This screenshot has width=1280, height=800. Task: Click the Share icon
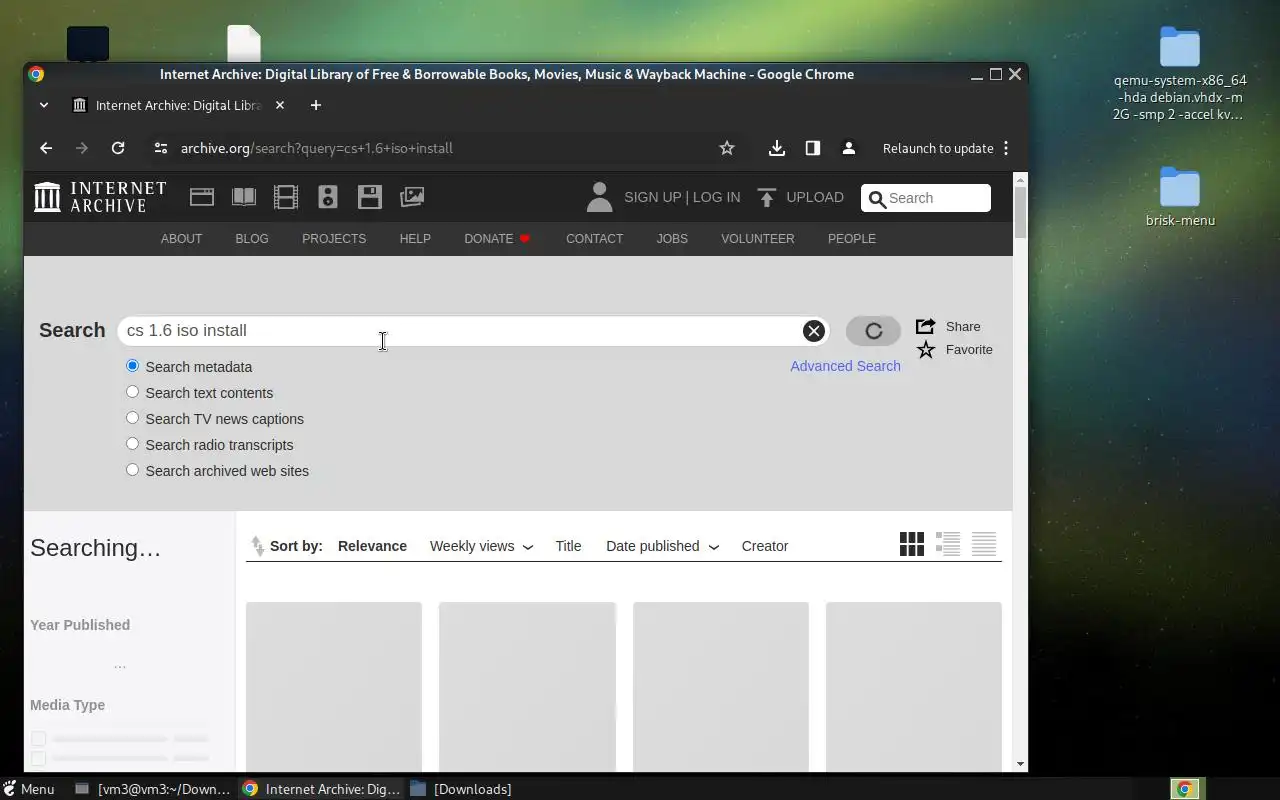926,326
